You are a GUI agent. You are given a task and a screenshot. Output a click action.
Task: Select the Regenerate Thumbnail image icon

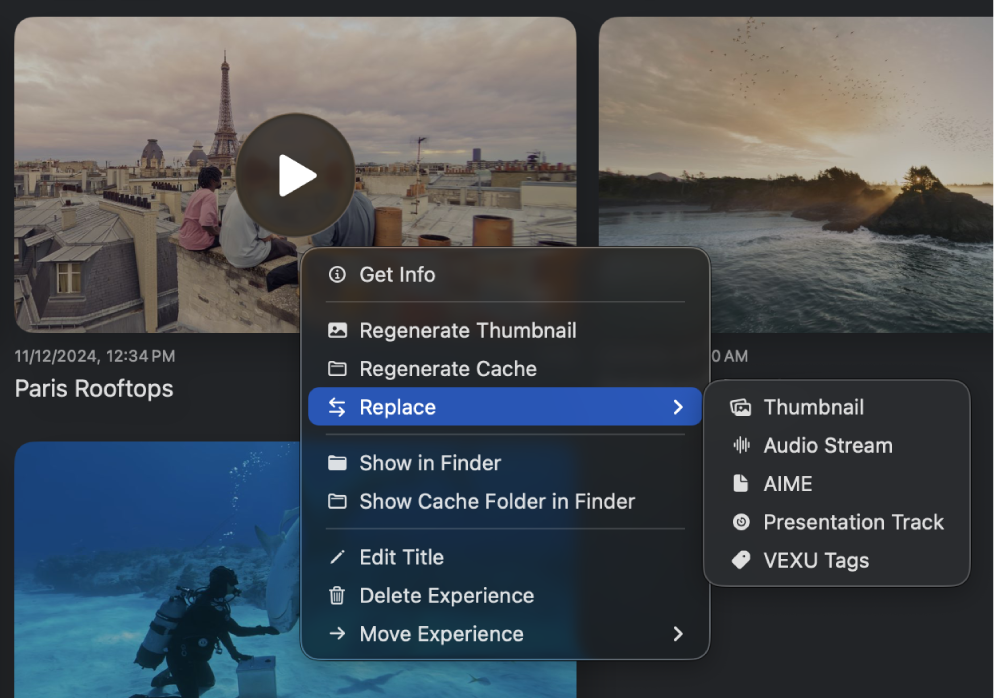tap(337, 330)
